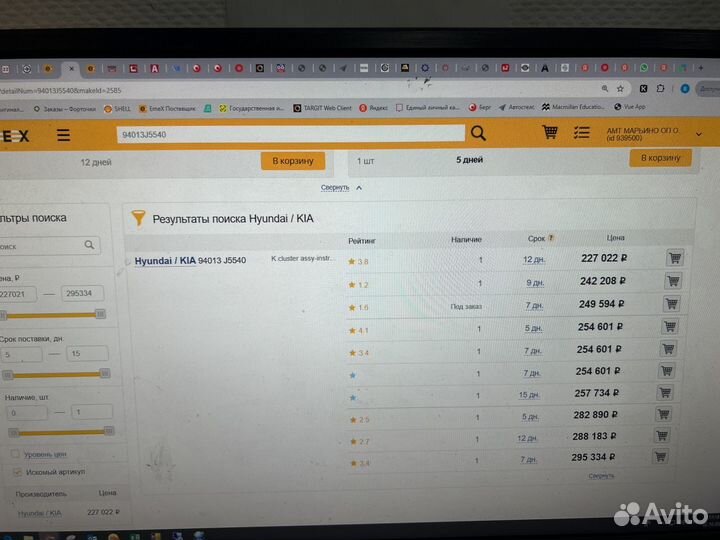Click the maximum delivery days field 15
The height and width of the screenshot is (540, 720).
pos(88,354)
